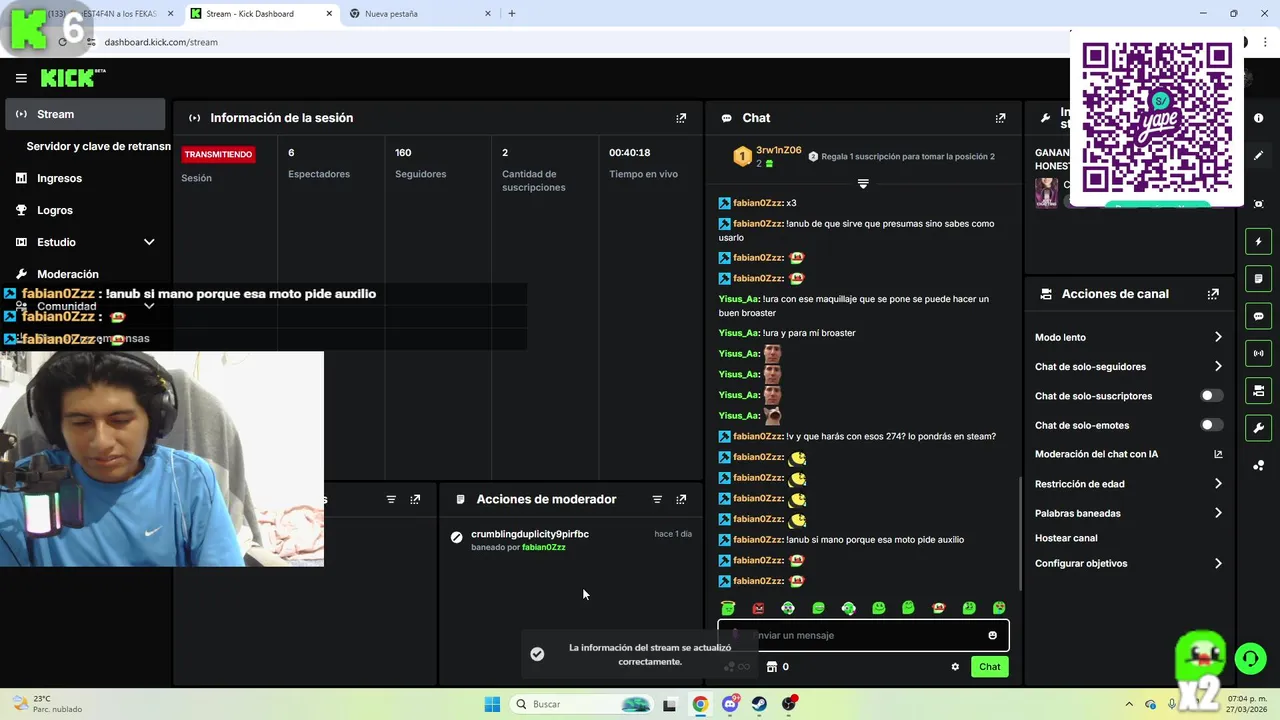Toggle Chat de solo-emotes switch
Viewport: 1280px width, 720px height.
[x=1211, y=425]
